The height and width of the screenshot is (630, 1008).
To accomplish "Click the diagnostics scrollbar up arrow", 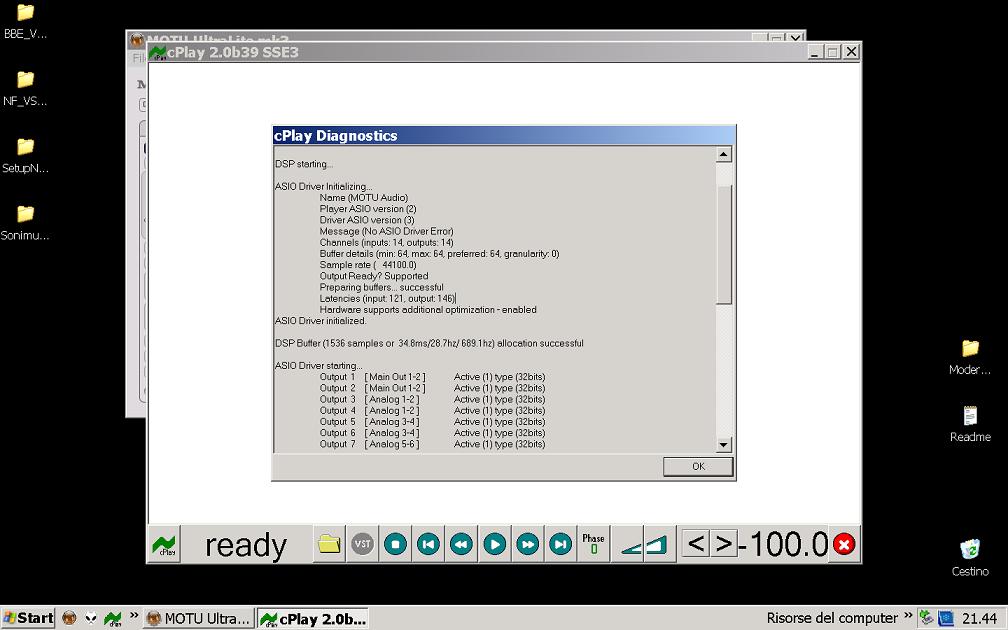I will pos(724,154).
